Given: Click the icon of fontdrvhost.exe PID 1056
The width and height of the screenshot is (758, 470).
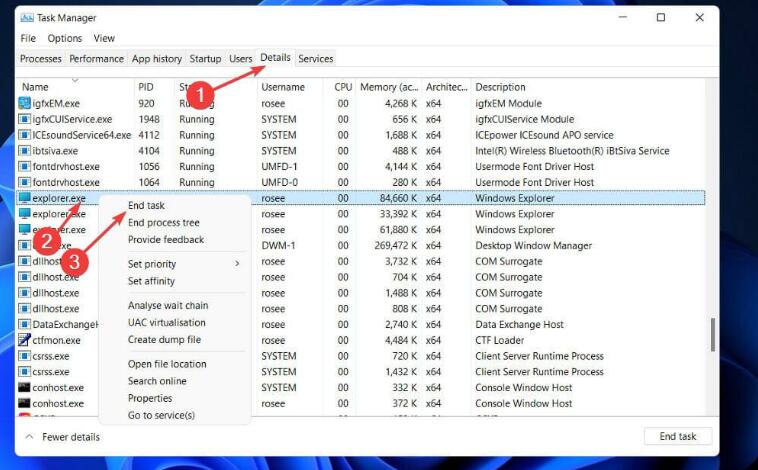Looking at the screenshot, I should (24, 166).
